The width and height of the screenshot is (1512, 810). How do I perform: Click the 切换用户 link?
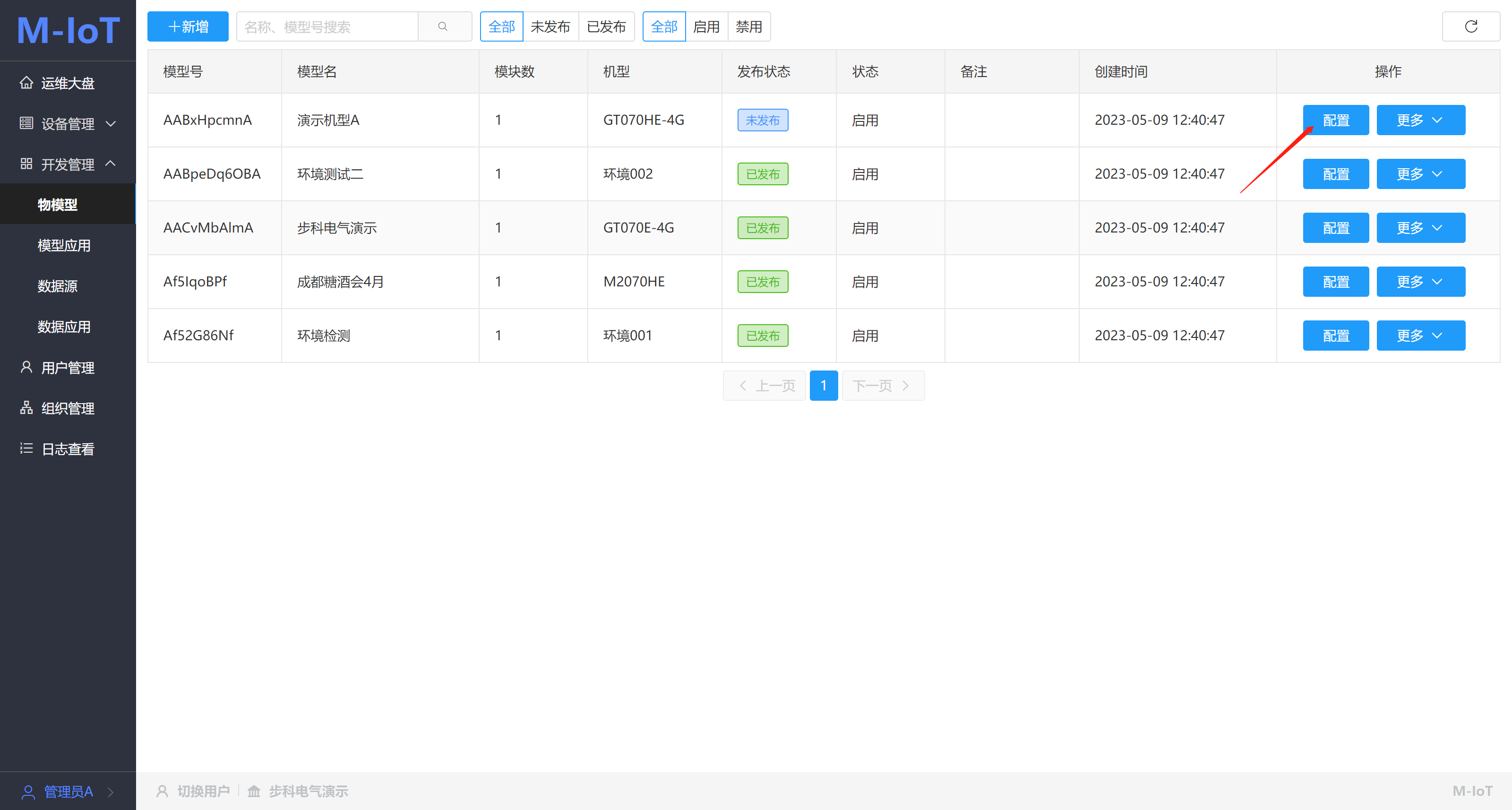pos(194,791)
